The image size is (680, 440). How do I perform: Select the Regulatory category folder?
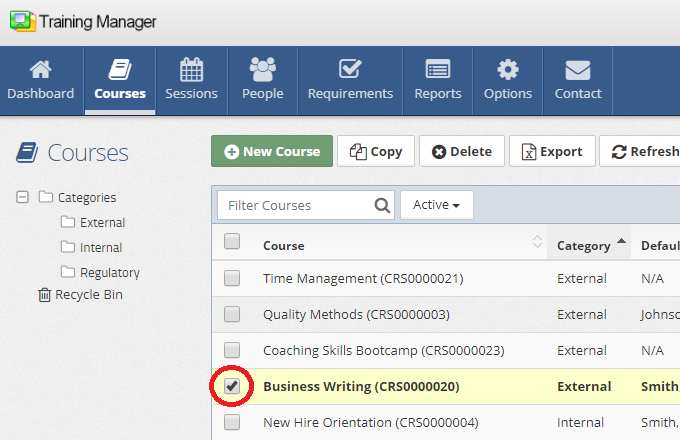tap(109, 272)
